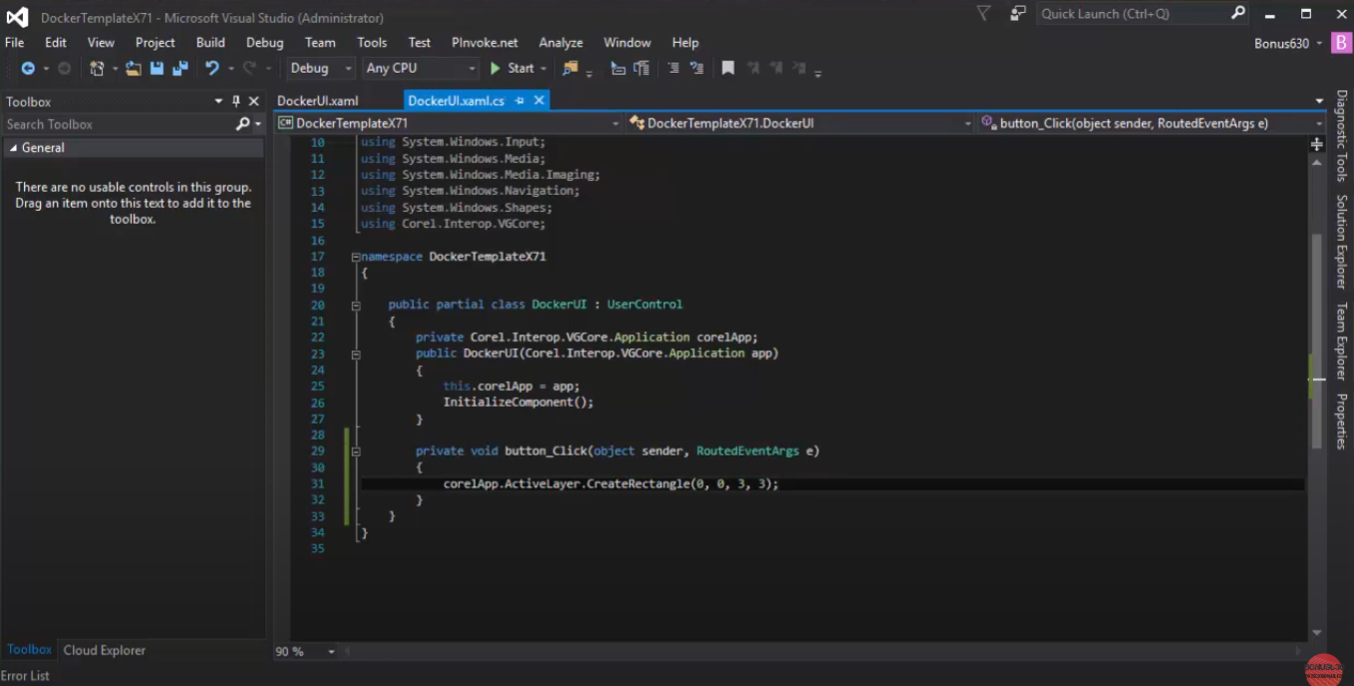Image resolution: width=1354 pixels, height=686 pixels.
Task: Open the feedback icon beside Quick Launch
Action: (x=1018, y=14)
